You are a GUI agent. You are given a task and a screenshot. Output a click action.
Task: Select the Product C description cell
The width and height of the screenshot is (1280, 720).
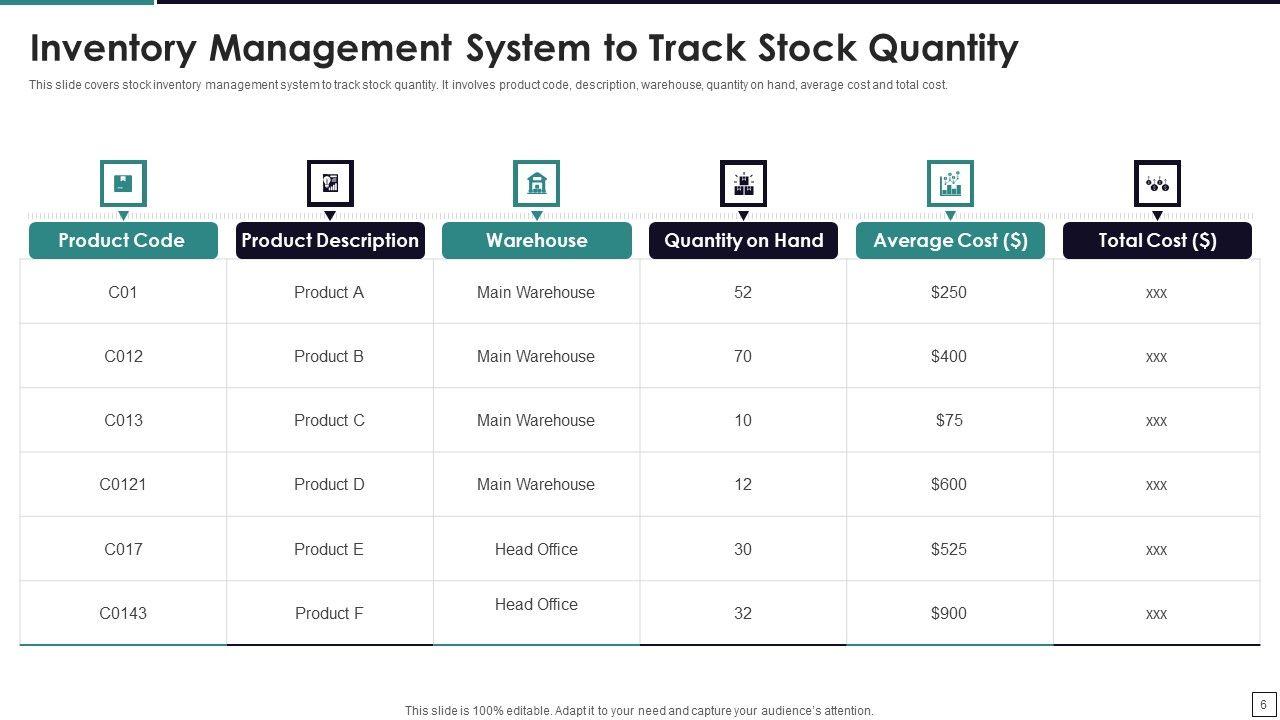[329, 421]
